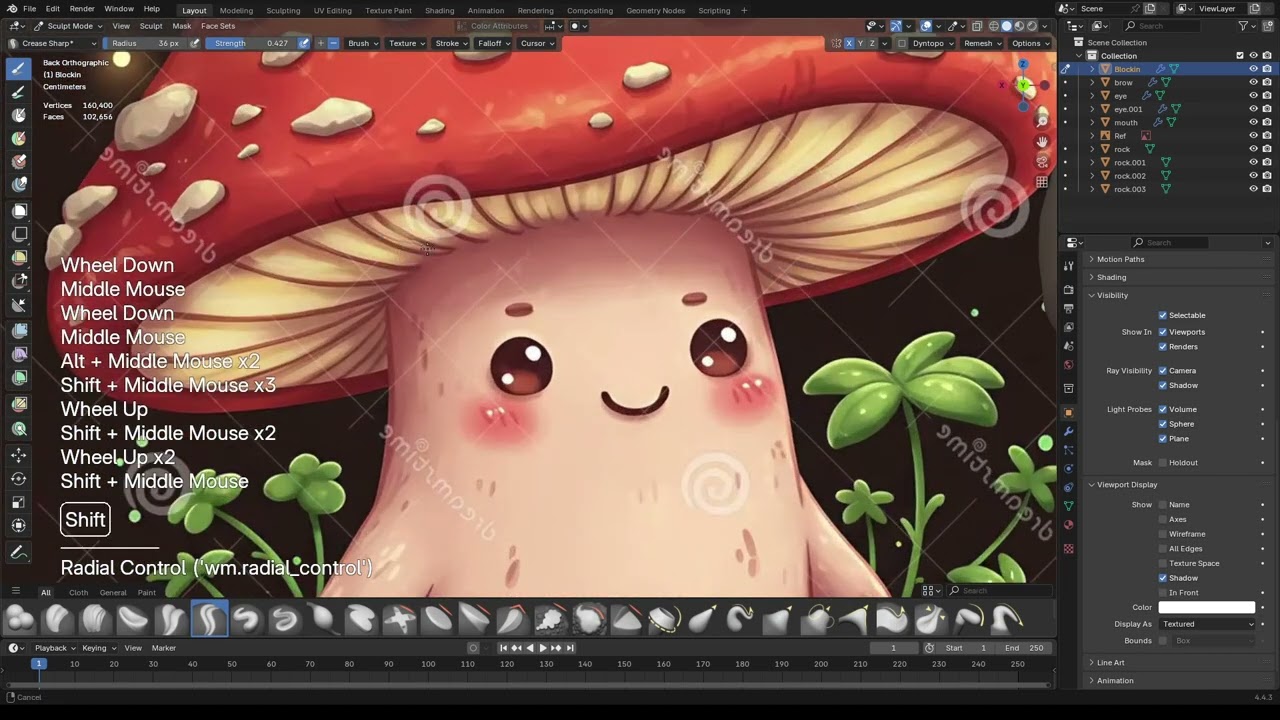The height and width of the screenshot is (720, 1280).
Task: Switch orthographic/perspective with the grid icon
Action: click(x=1042, y=182)
